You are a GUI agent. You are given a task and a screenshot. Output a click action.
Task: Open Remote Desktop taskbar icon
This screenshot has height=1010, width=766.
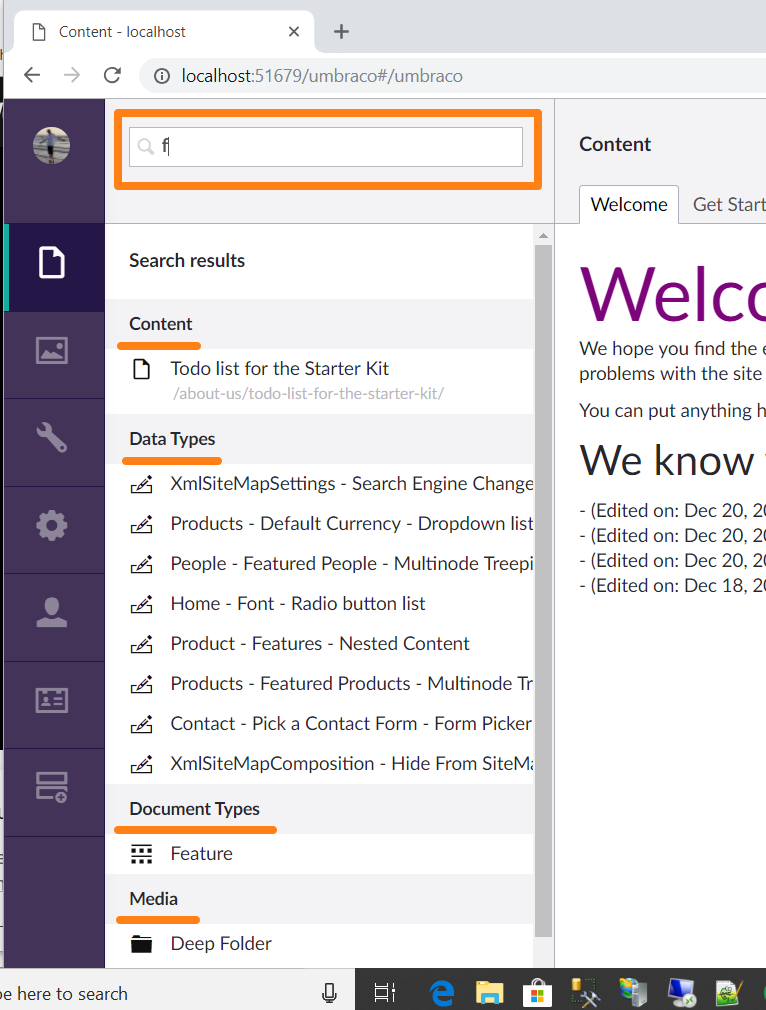(682, 993)
